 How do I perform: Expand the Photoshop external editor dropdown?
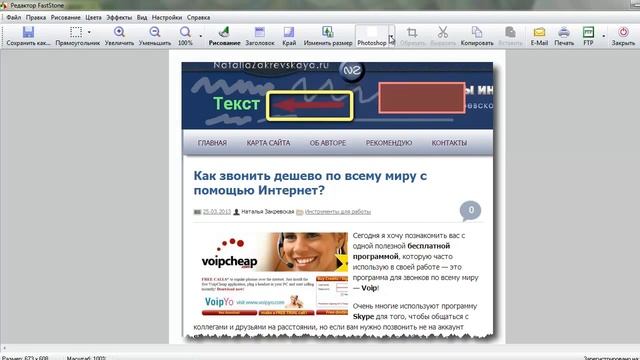click(x=391, y=36)
